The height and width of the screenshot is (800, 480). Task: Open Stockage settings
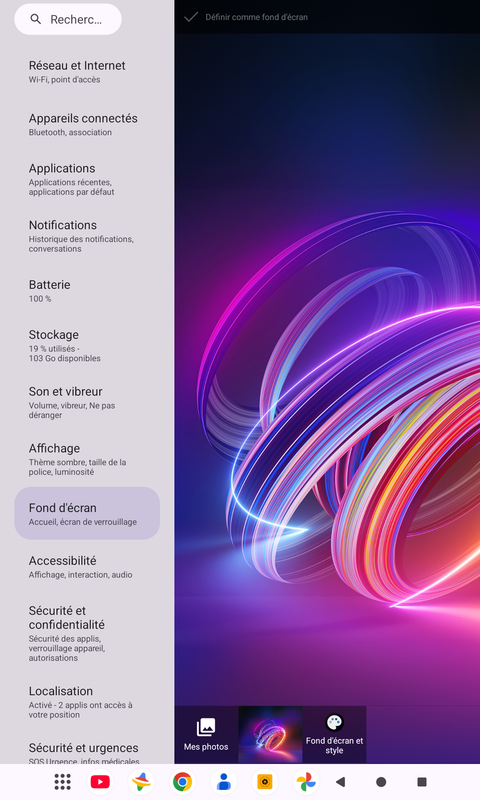[87, 346]
